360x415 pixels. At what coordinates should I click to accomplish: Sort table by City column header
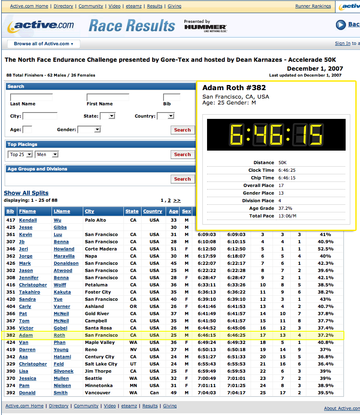point(89,211)
